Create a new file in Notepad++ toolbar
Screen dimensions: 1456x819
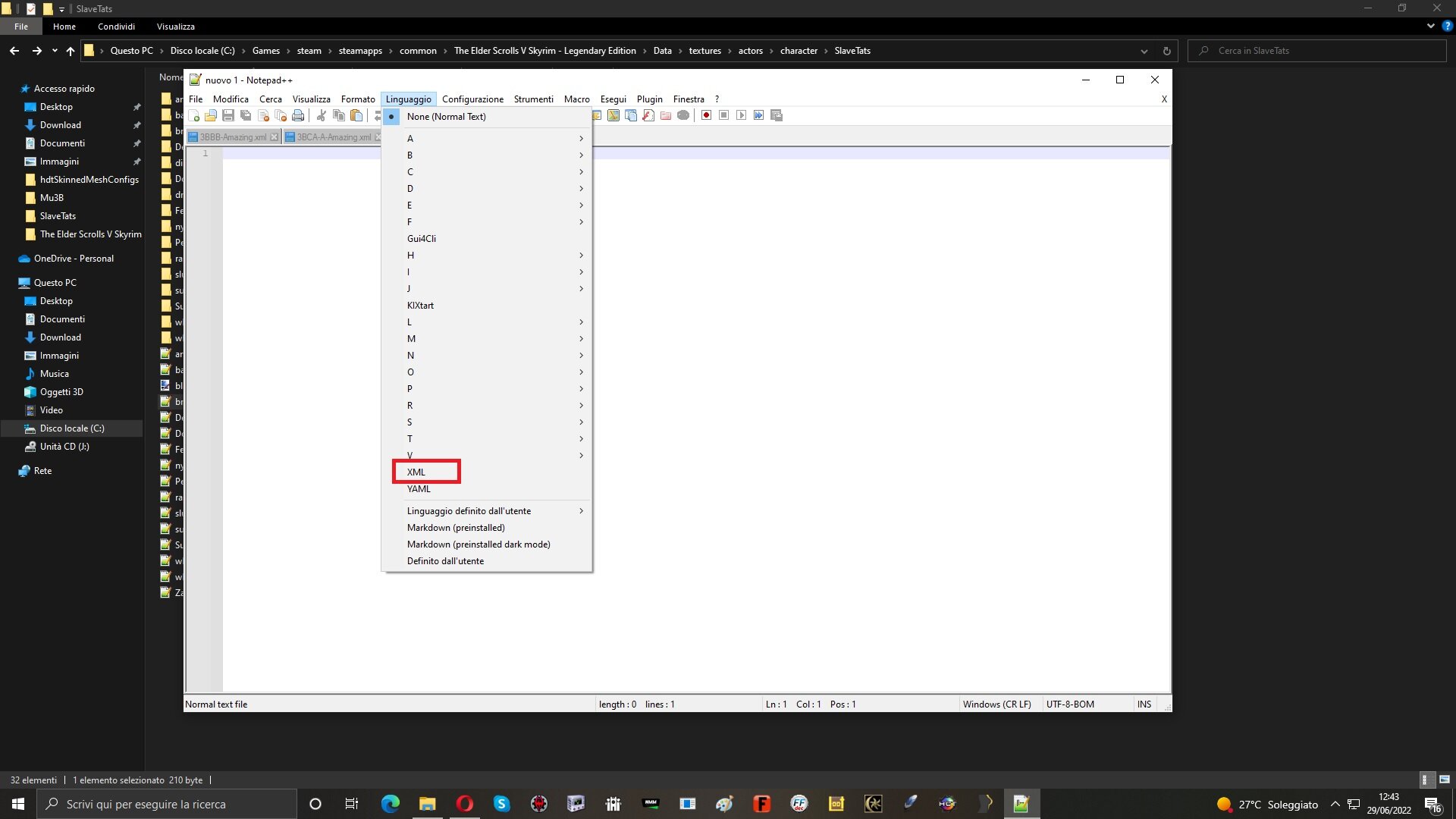[195, 115]
